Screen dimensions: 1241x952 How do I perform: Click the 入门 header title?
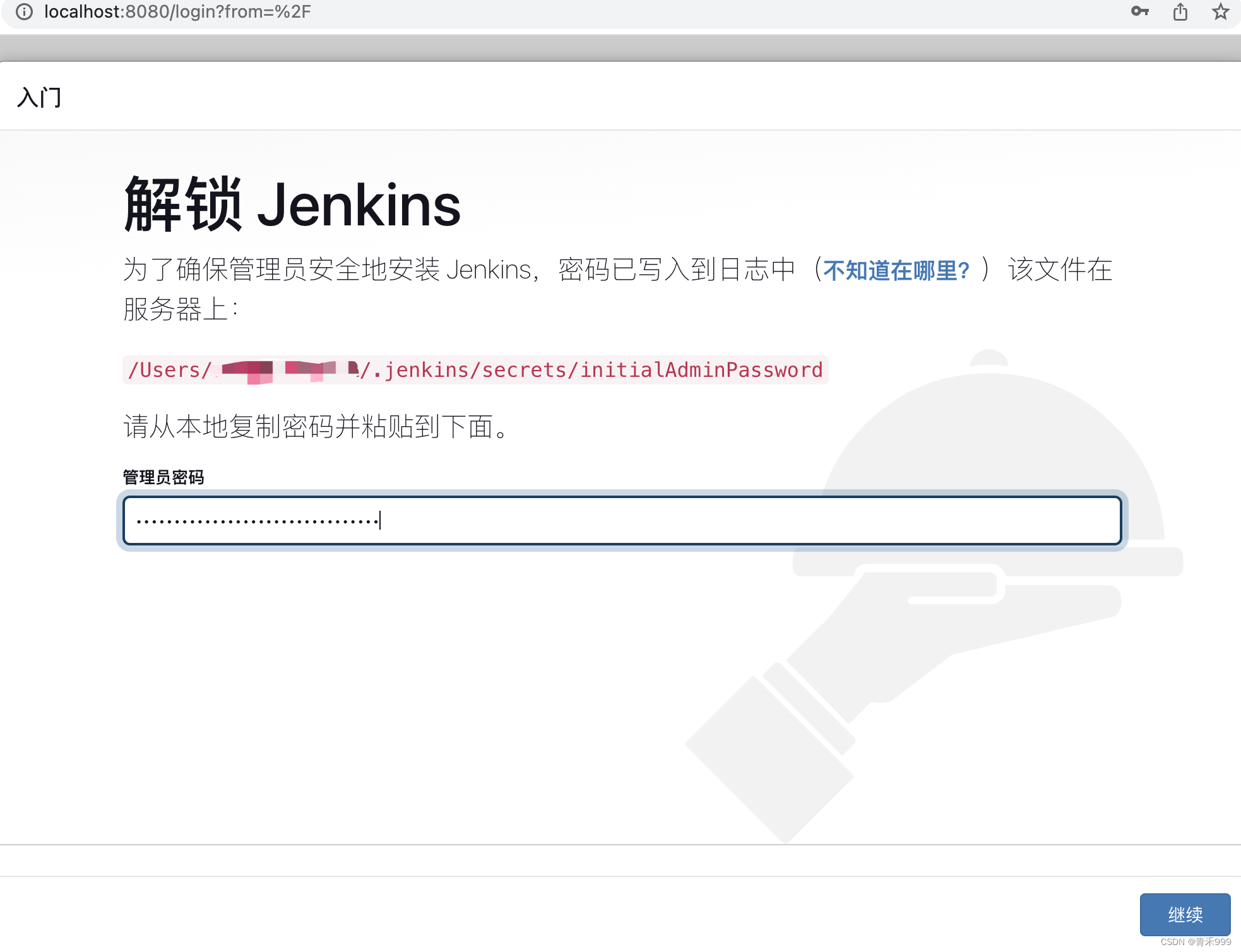click(39, 97)
